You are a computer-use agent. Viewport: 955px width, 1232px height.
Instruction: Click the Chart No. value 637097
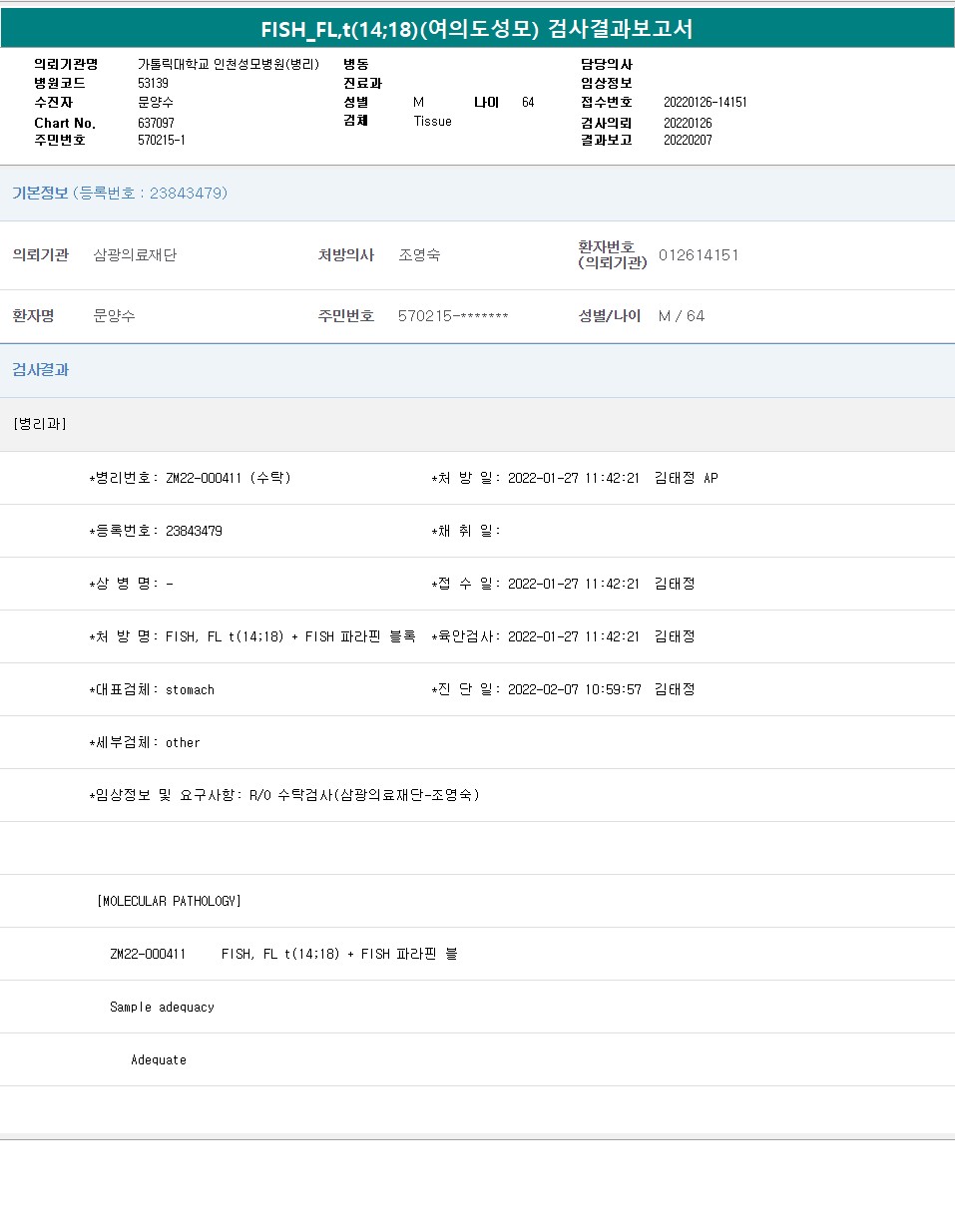(x=156, y=123)
